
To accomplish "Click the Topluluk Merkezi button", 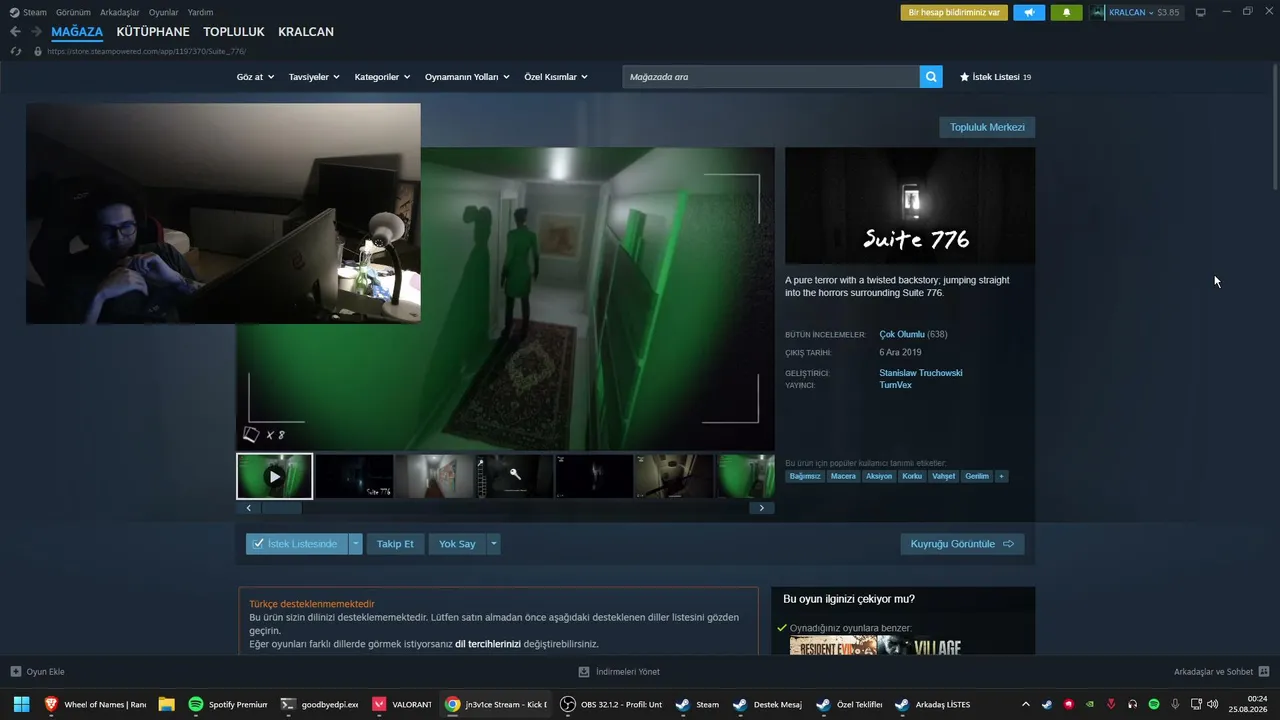I will [987, 127].
